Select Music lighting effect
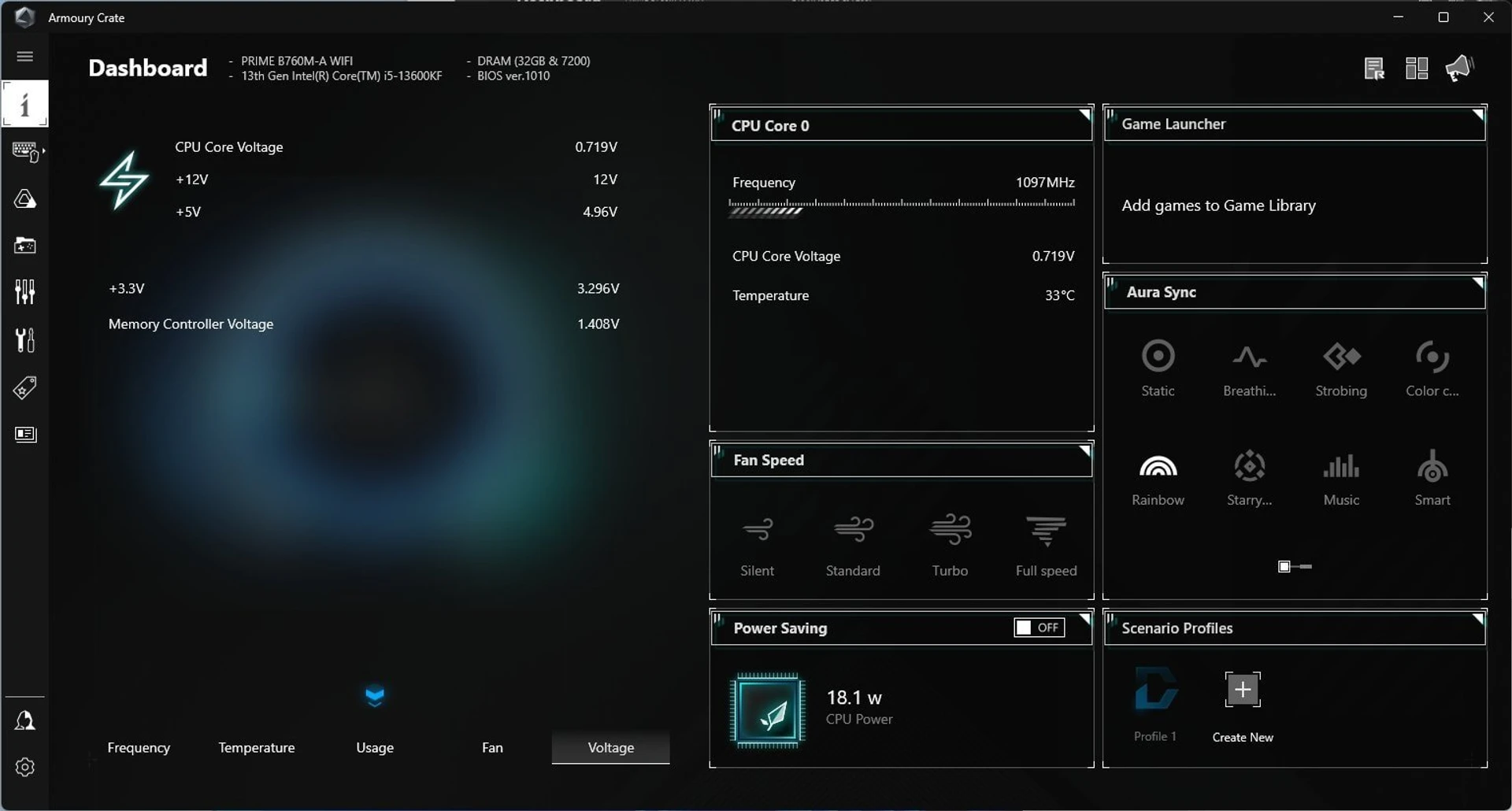The image size is (1512, 811). pyautogui.click(x=1341, y=478)
